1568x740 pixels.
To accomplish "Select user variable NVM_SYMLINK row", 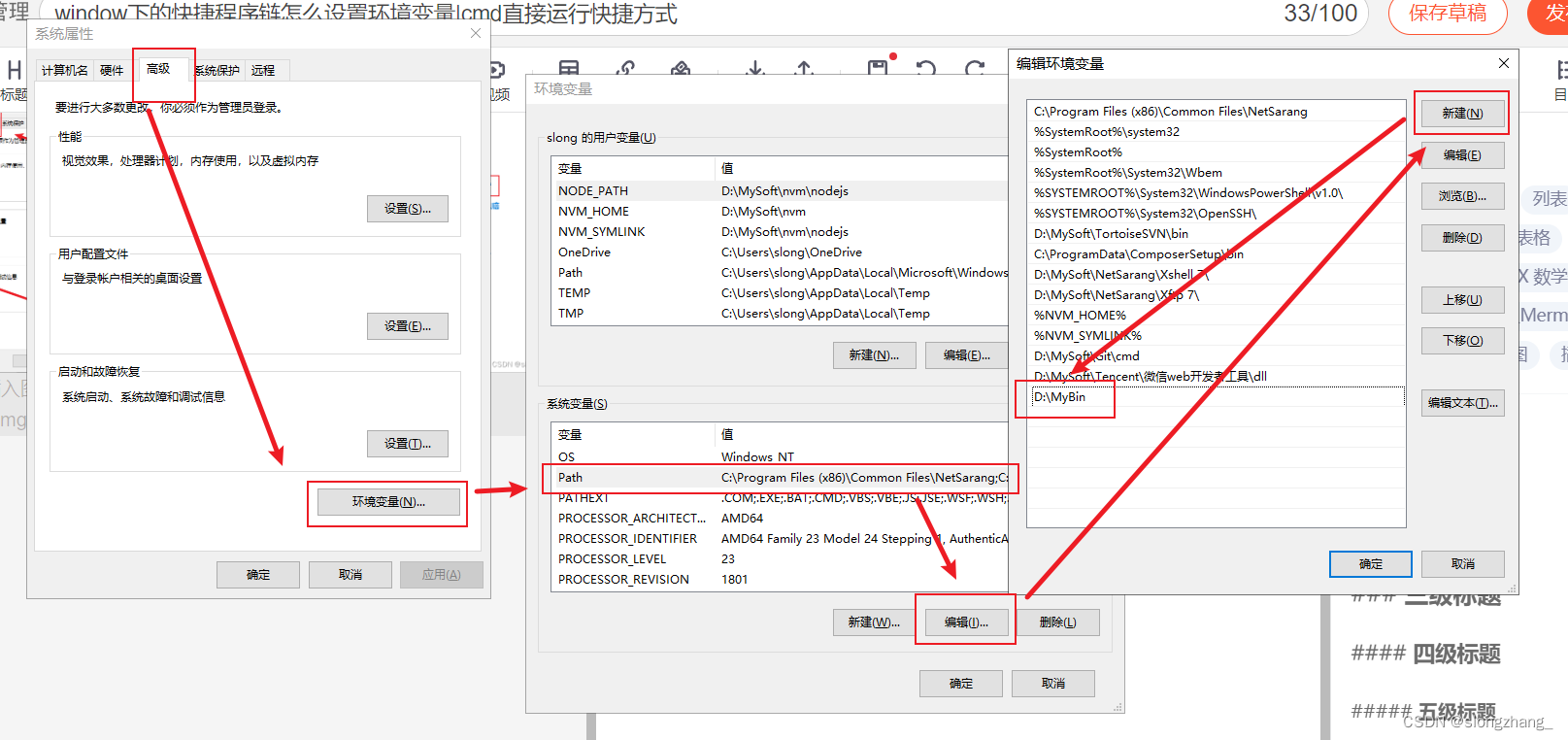I will (781, 232).
